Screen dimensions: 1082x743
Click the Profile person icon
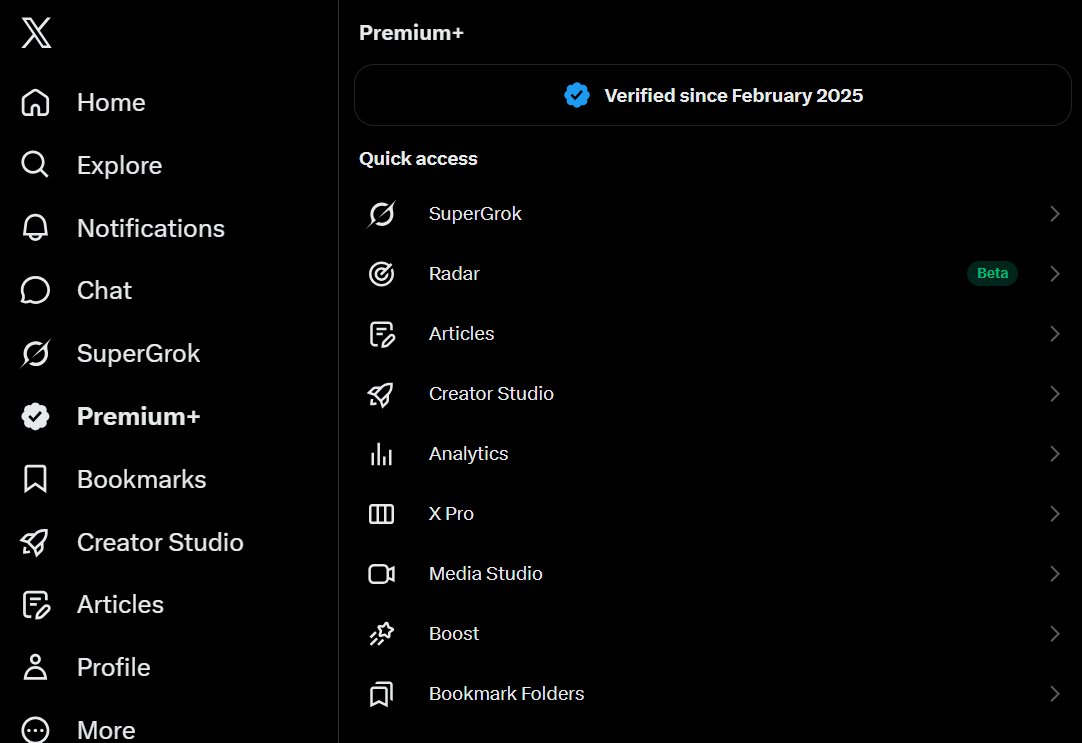pos(35,667)
